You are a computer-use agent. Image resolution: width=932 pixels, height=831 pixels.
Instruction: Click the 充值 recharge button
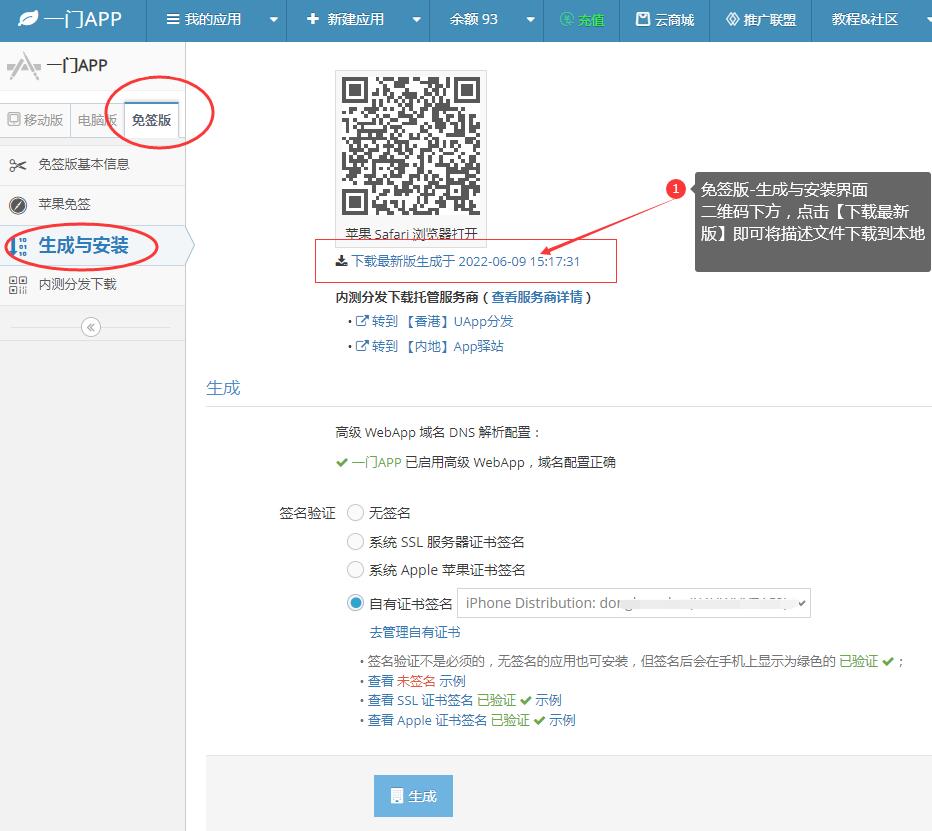coord(582,20)
